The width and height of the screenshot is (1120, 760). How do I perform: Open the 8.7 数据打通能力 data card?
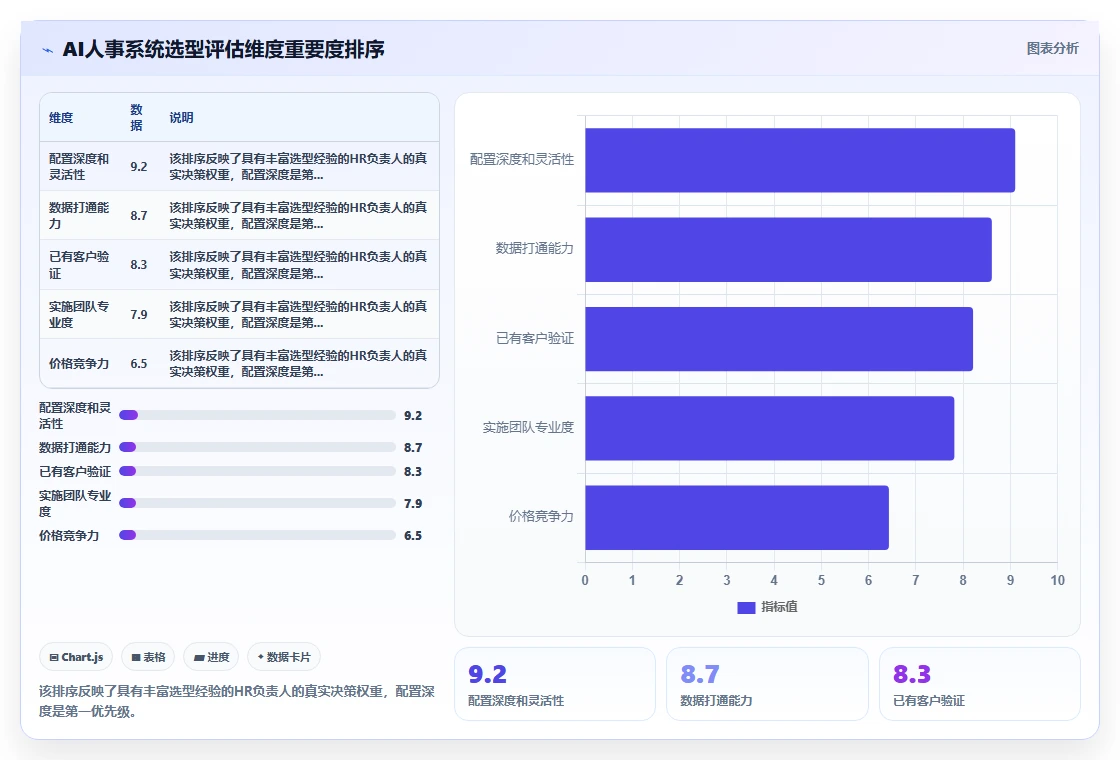(767, 684)
